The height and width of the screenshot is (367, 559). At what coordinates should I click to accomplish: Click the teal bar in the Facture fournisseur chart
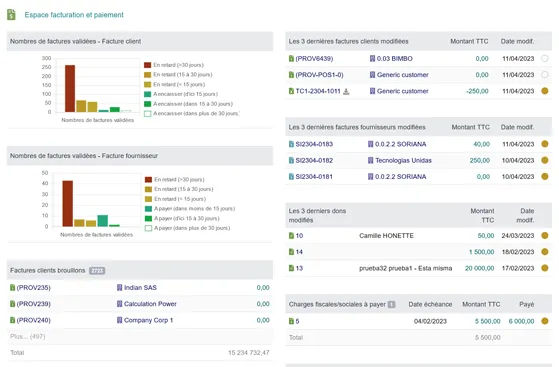click(103, 221)
